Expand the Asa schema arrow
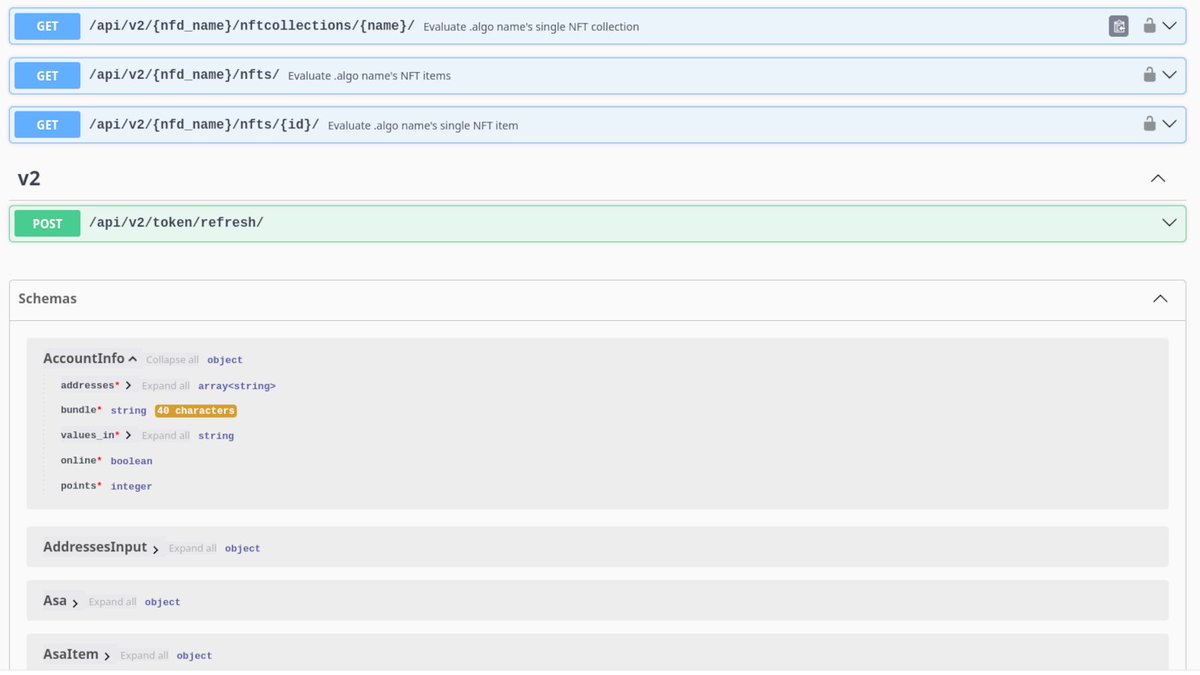The image size is (1200, 675). coord(75,603)
